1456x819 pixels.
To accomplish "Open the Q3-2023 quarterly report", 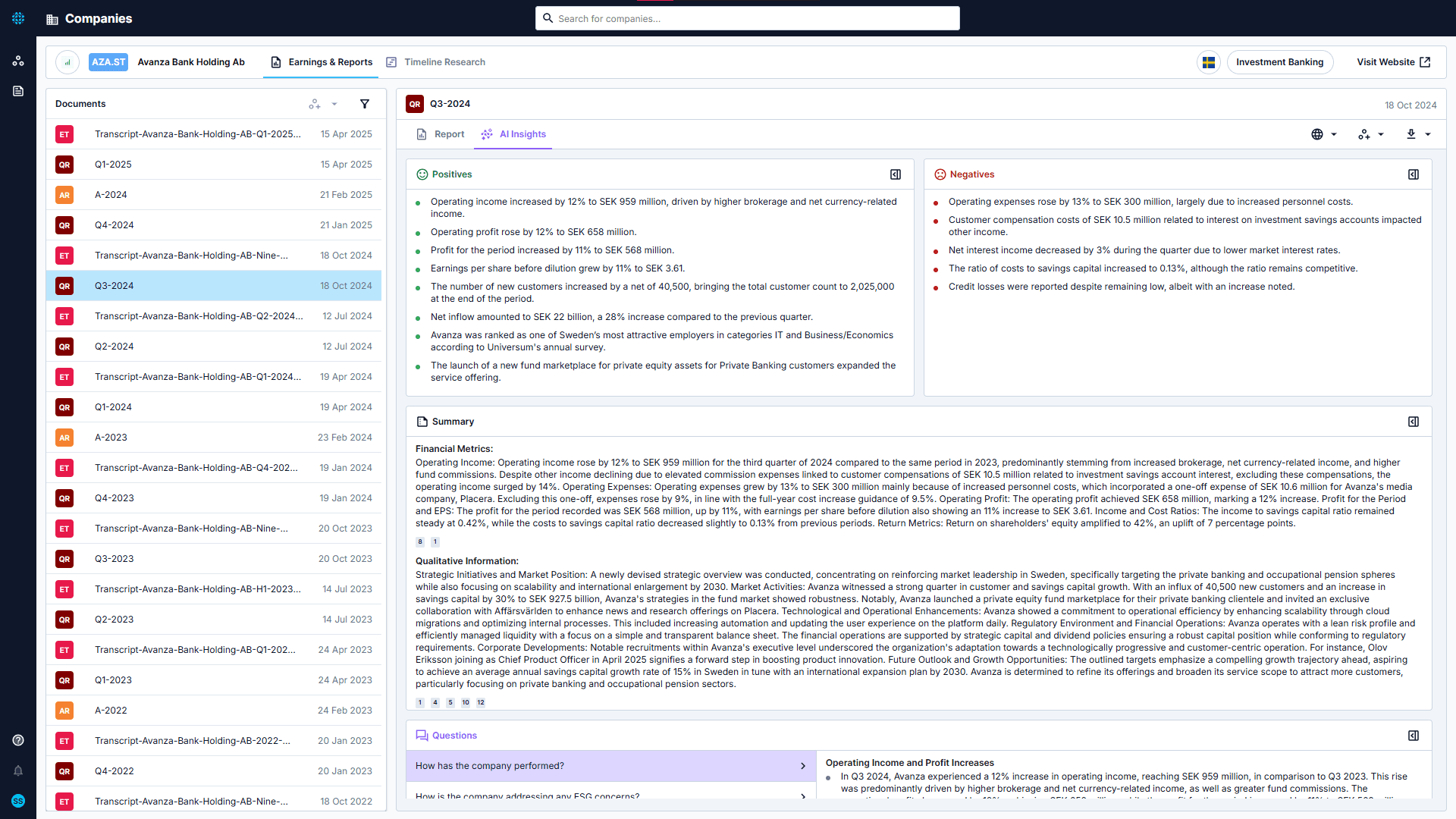I will (214, 559).
